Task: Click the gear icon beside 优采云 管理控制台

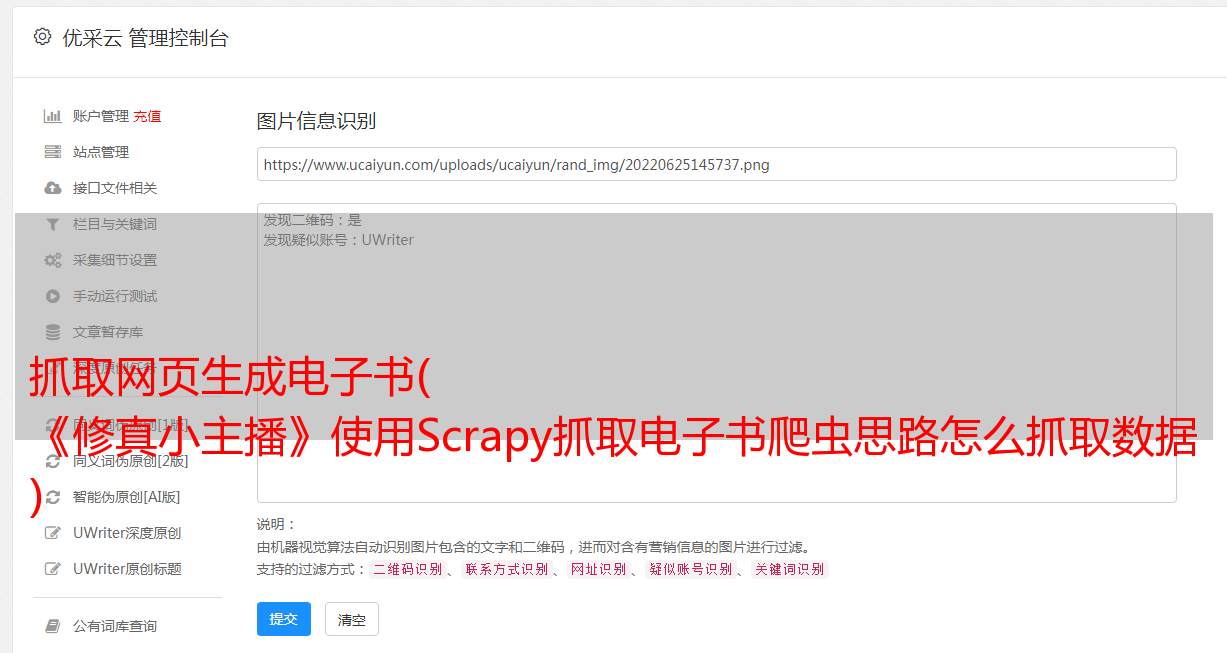Action: click(x=42, y=37)
